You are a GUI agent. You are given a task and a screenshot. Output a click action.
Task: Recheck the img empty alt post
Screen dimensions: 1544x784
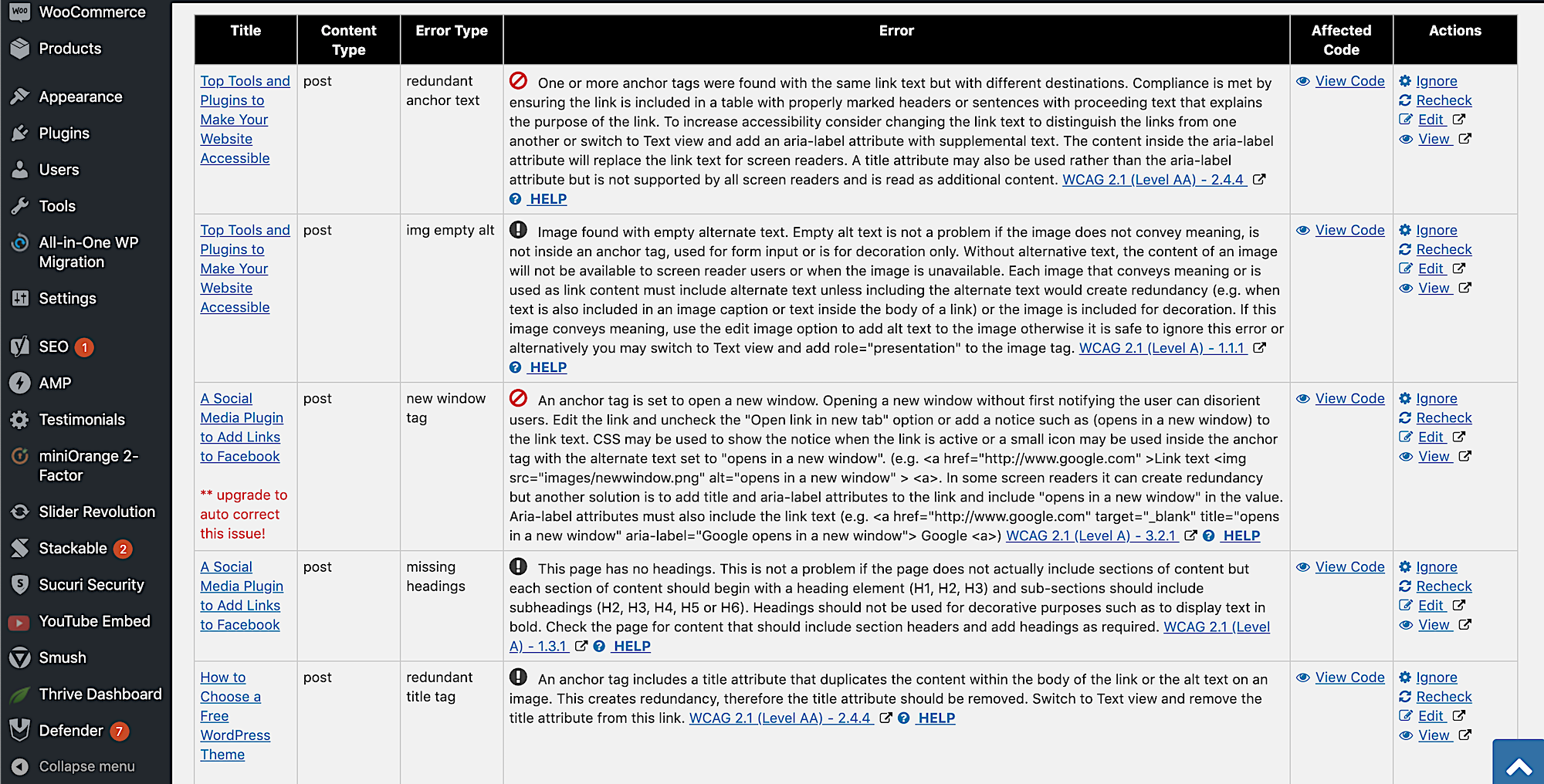tap(1444, 249)
